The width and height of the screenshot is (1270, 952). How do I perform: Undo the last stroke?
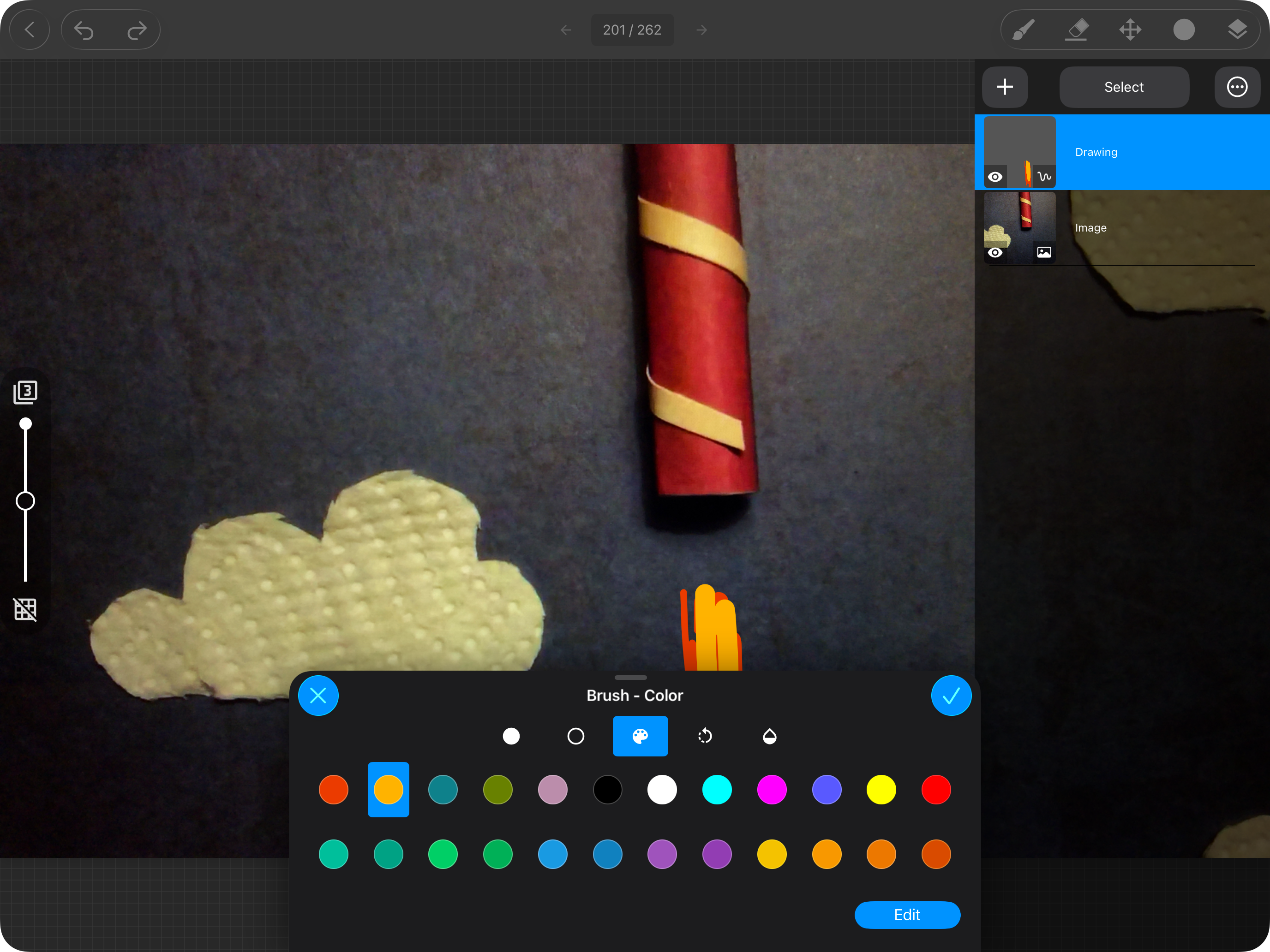pyautogui.click(x=84, y=30)
